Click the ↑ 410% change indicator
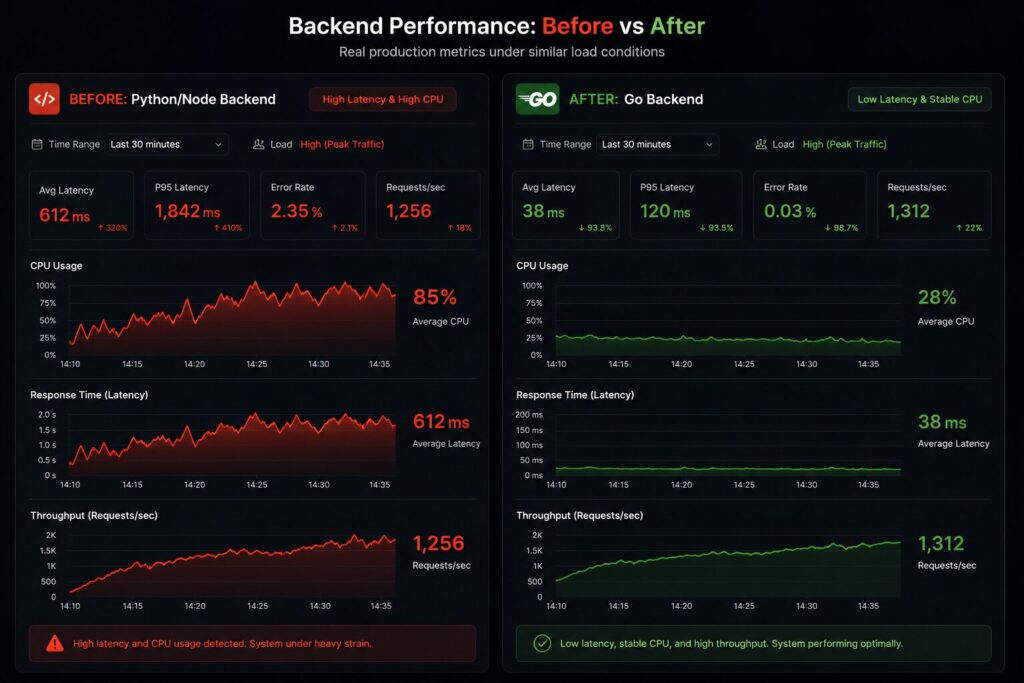 click(x=228, y=228)
